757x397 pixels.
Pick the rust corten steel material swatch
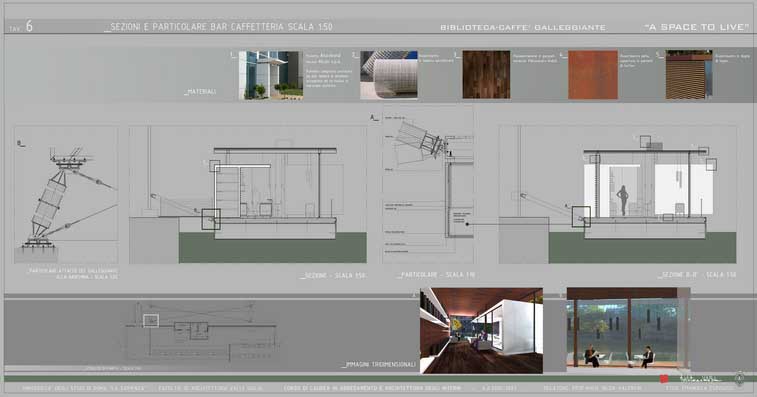tap(593, 75)
